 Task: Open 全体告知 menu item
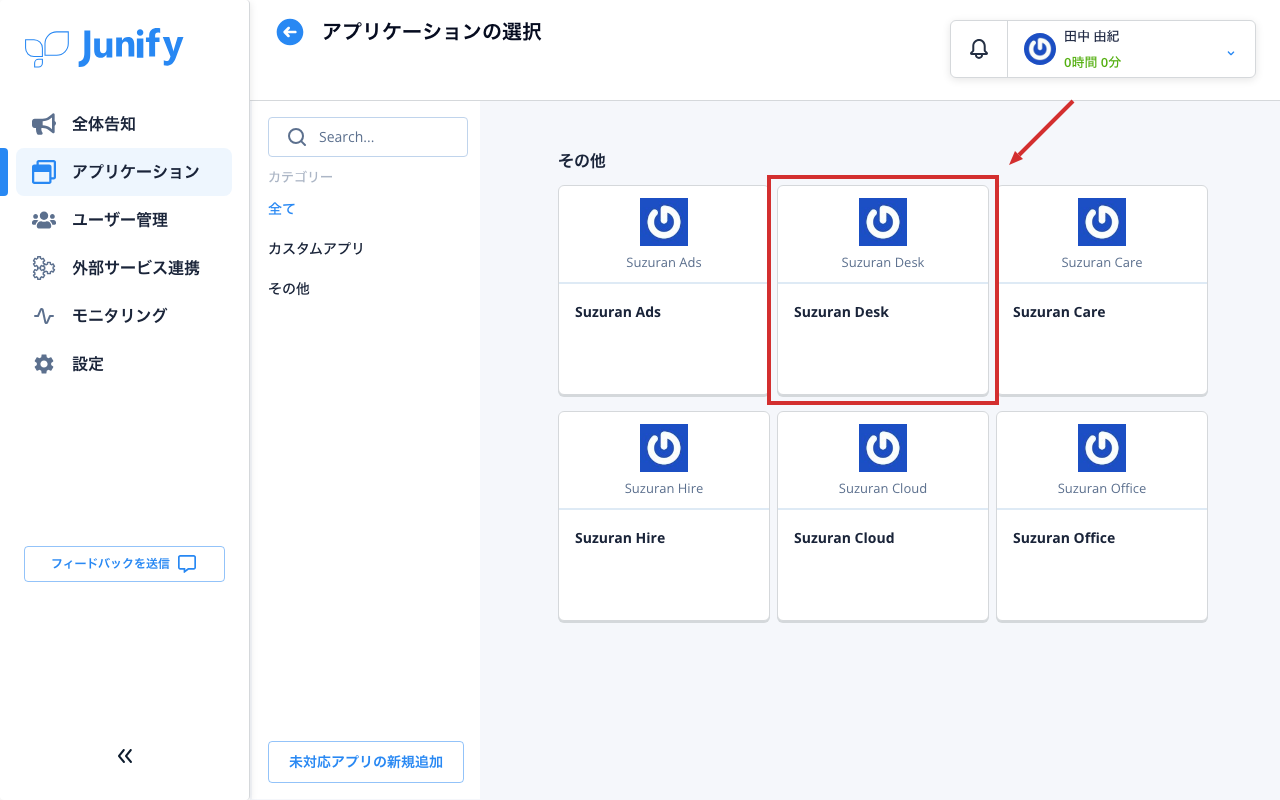pyautogui.click(x=124, y=124)
